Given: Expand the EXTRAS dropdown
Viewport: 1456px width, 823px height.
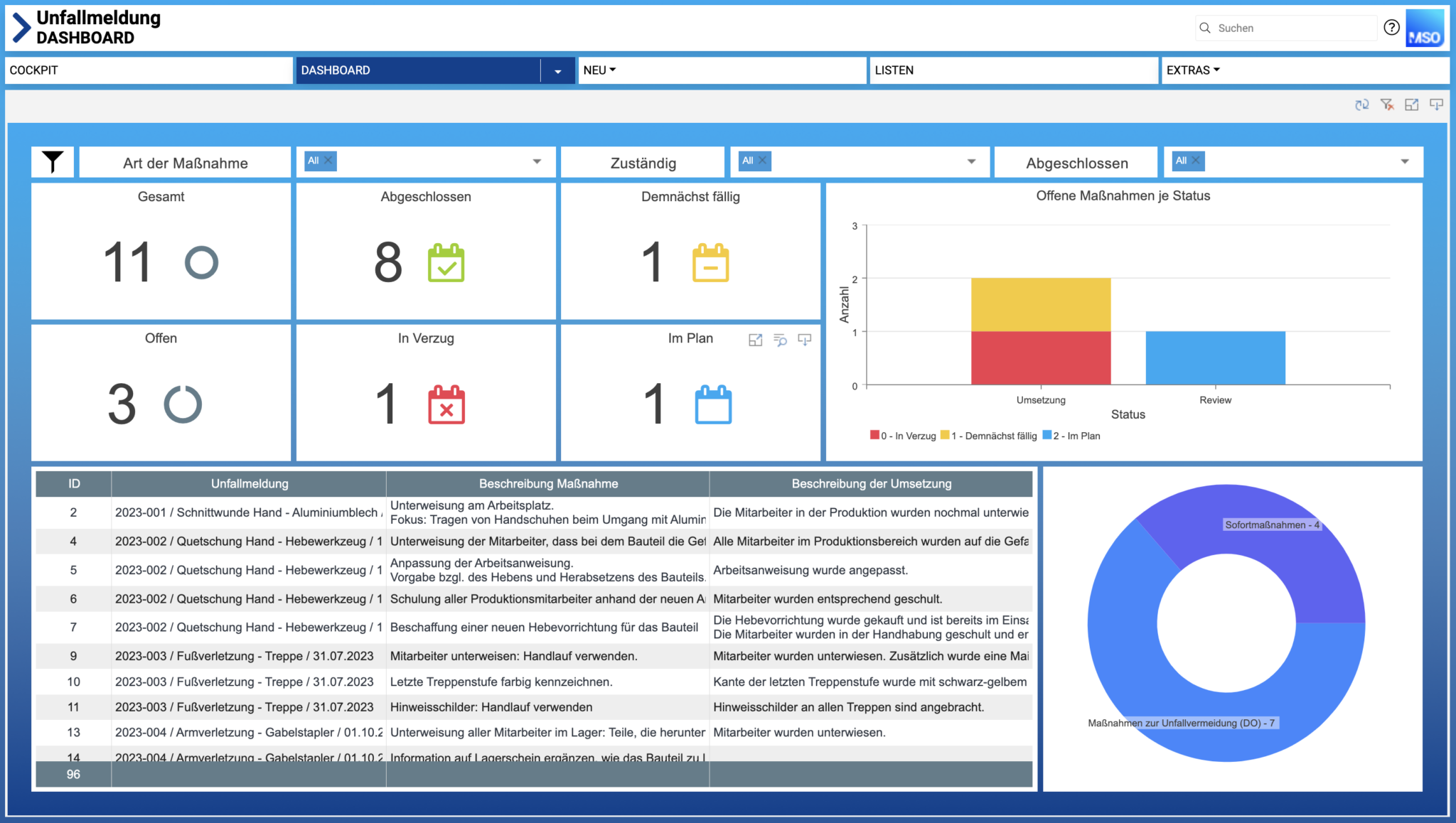Looking at the screenshot, I should (x=1193, y=70).
